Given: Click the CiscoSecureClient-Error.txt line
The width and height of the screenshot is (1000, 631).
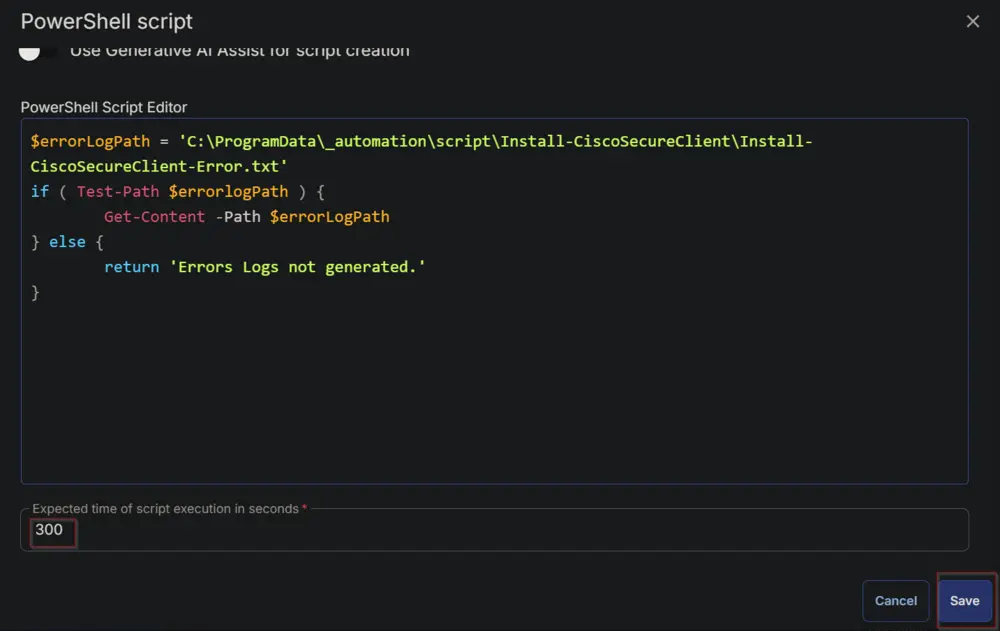Looking at the screenshot, I should [159, 167].
